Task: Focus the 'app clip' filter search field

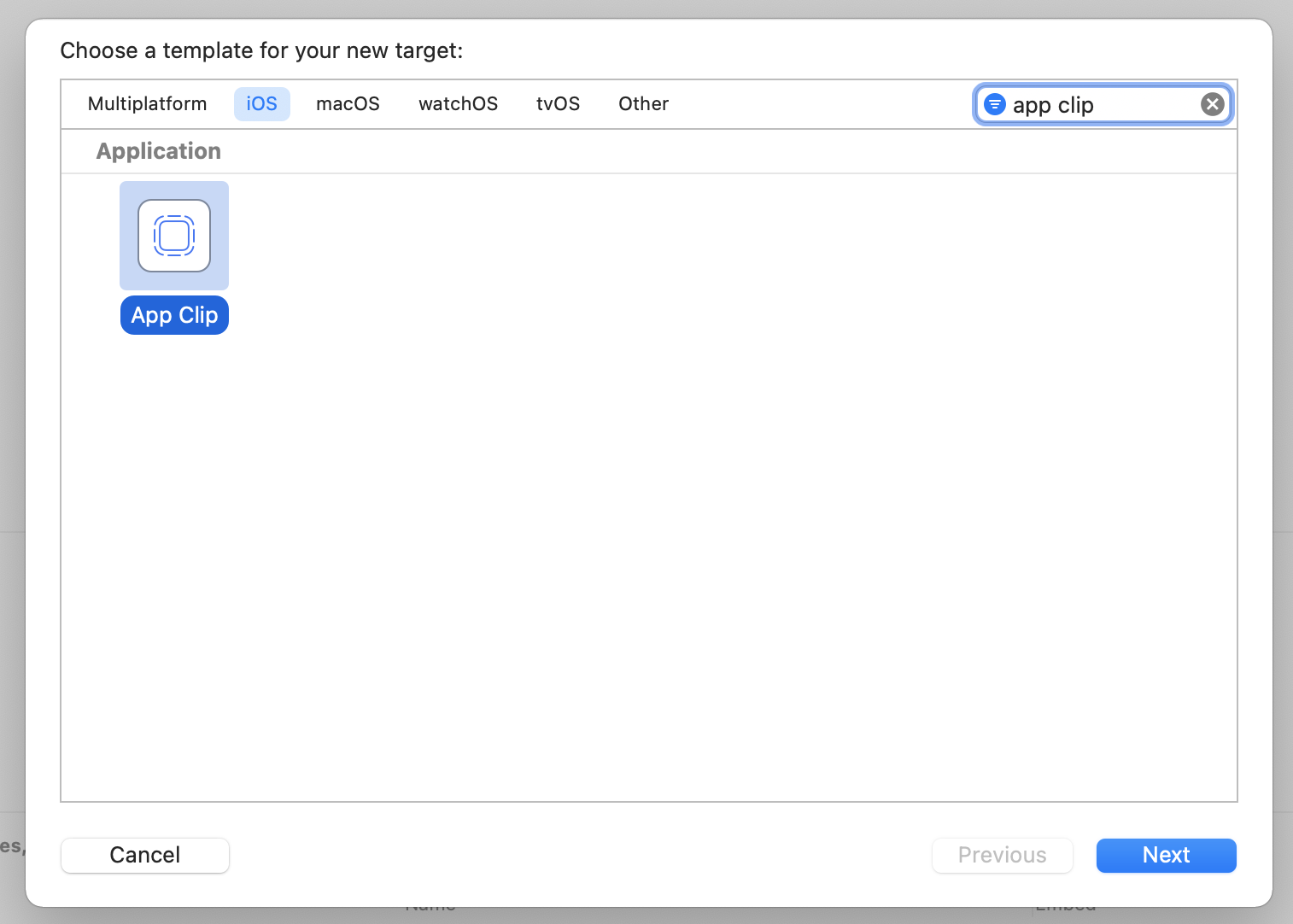Action: pyautogui.click(x=1103, y=104)
